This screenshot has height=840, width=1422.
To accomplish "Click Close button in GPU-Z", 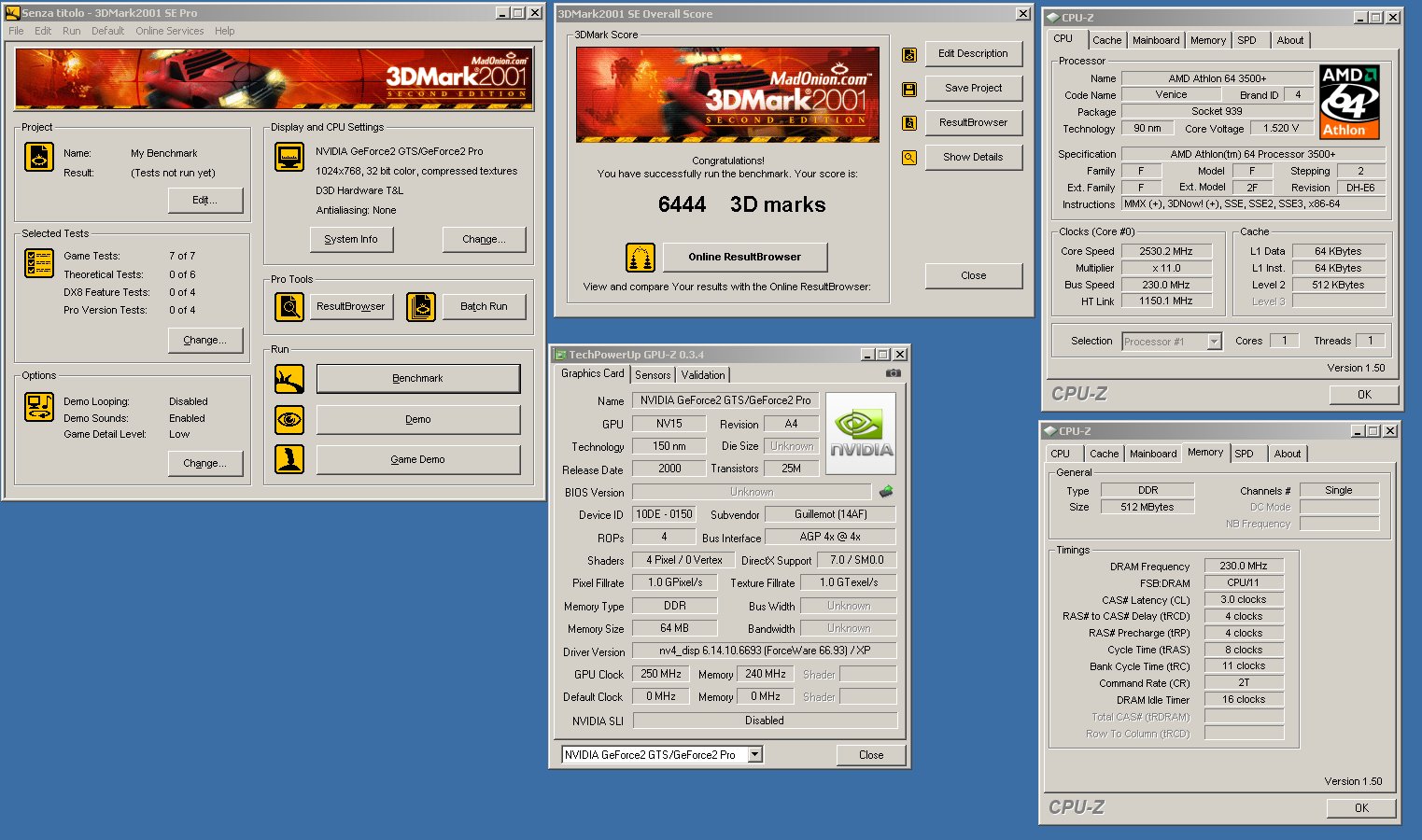I will [870, 755].
